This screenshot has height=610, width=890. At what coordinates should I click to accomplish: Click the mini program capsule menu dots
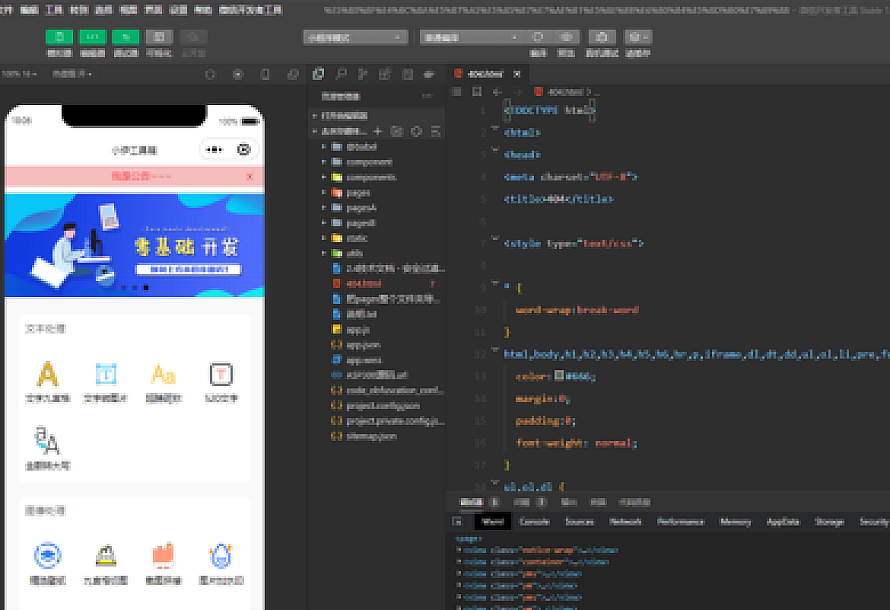point(213,150)
